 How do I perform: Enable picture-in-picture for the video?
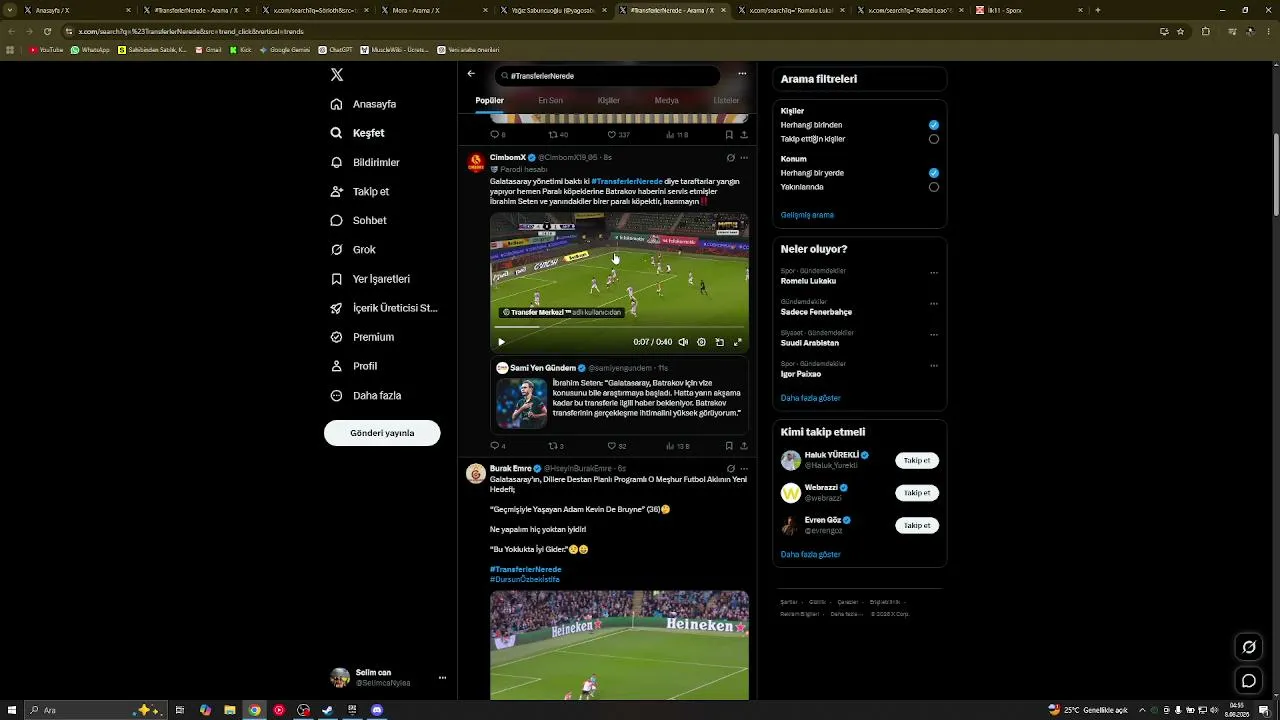click(719, 342)
